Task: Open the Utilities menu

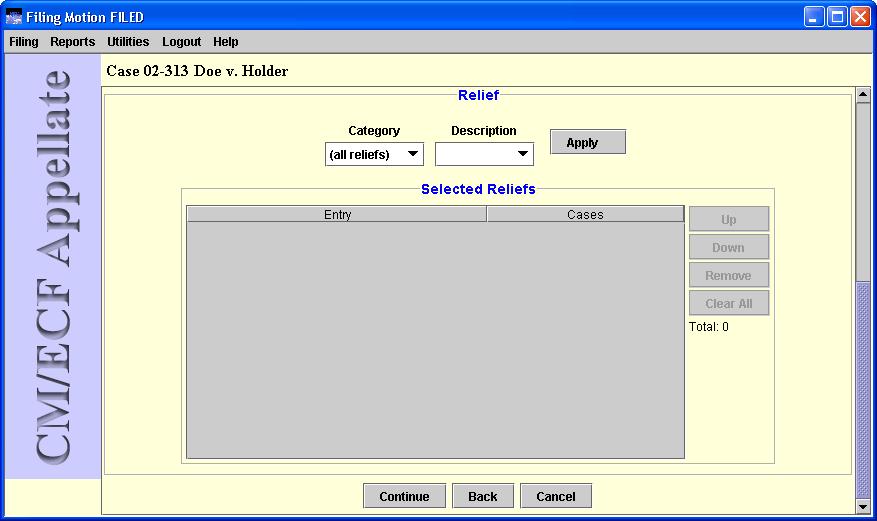Action: tap(128, 42)
